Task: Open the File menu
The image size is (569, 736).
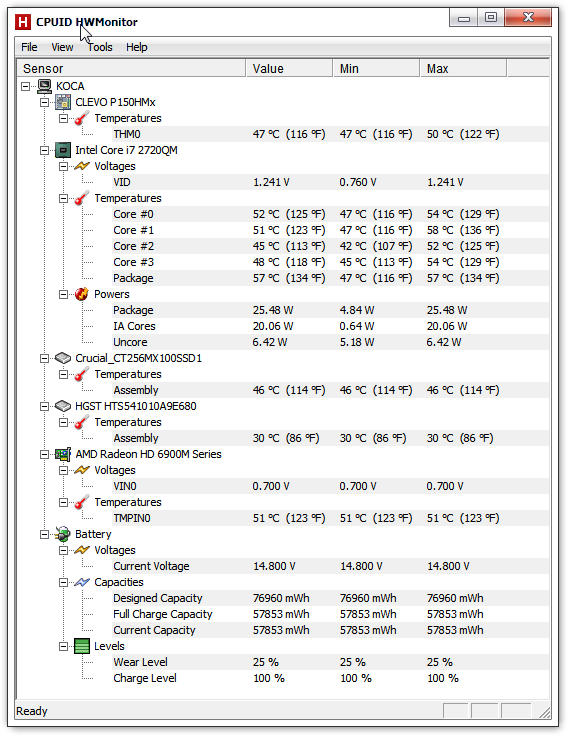Action: coord(29,47)
